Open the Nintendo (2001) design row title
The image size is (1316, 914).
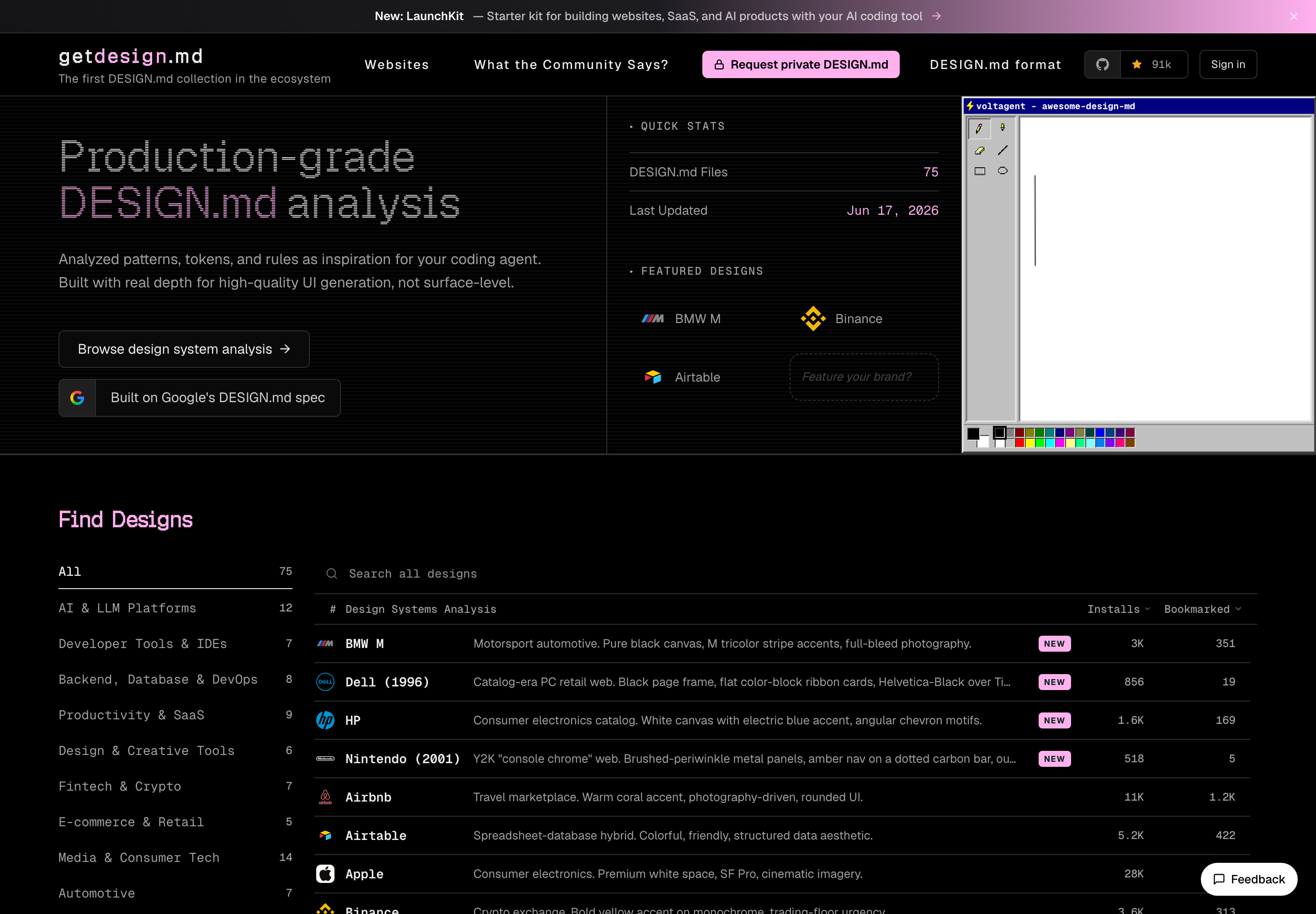click(x=403, y=758)
